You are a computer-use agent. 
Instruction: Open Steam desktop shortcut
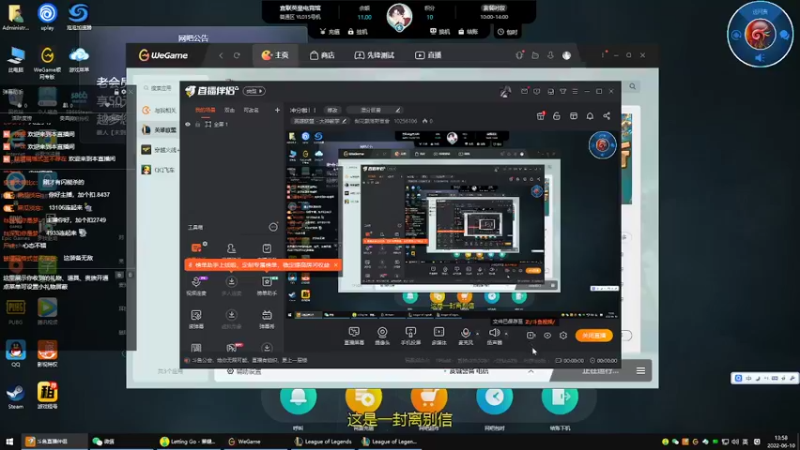coord(15,396)
